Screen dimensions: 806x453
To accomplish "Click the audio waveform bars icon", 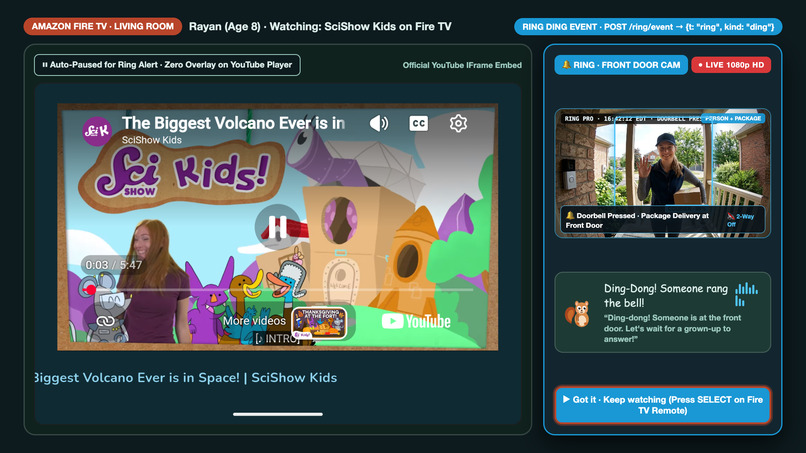I will [x=746, y=295].
